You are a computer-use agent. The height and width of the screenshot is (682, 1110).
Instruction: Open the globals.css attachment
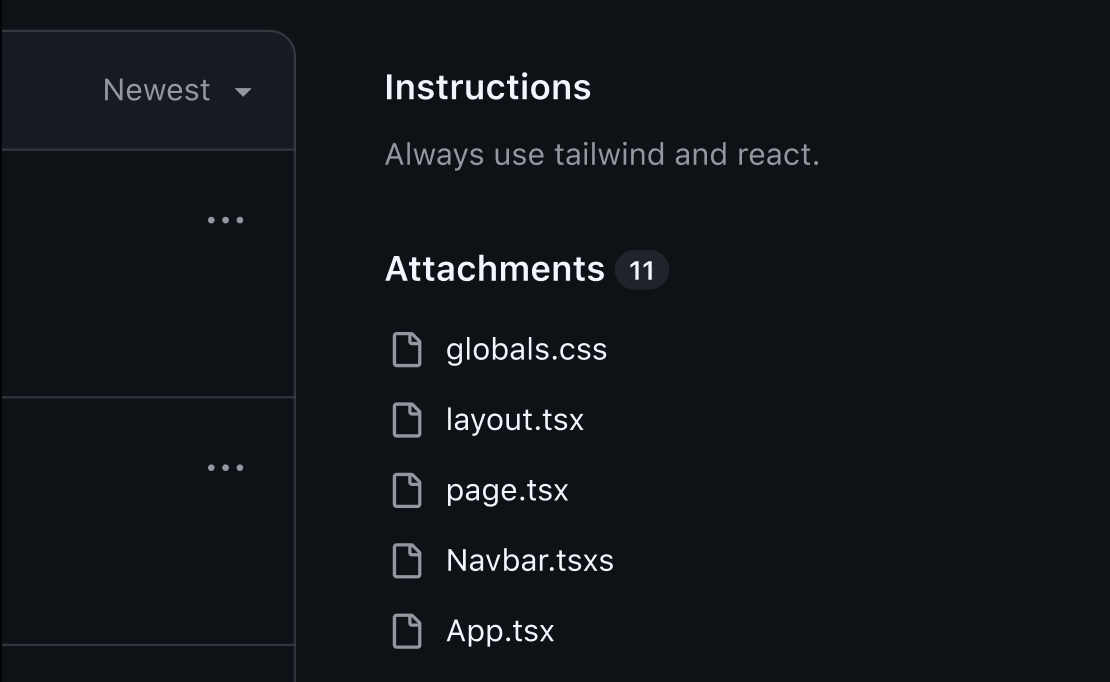coord(526,350)
